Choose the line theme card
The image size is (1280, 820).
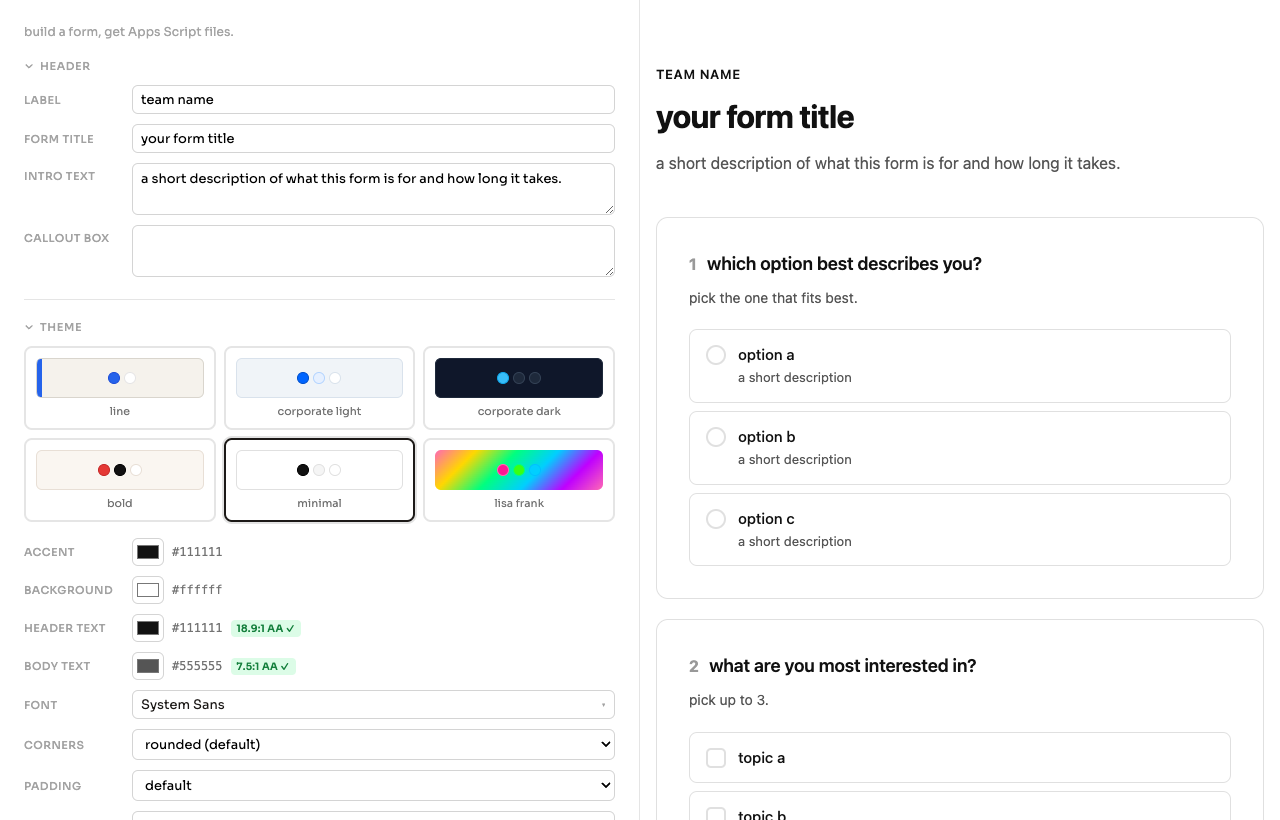120,388
